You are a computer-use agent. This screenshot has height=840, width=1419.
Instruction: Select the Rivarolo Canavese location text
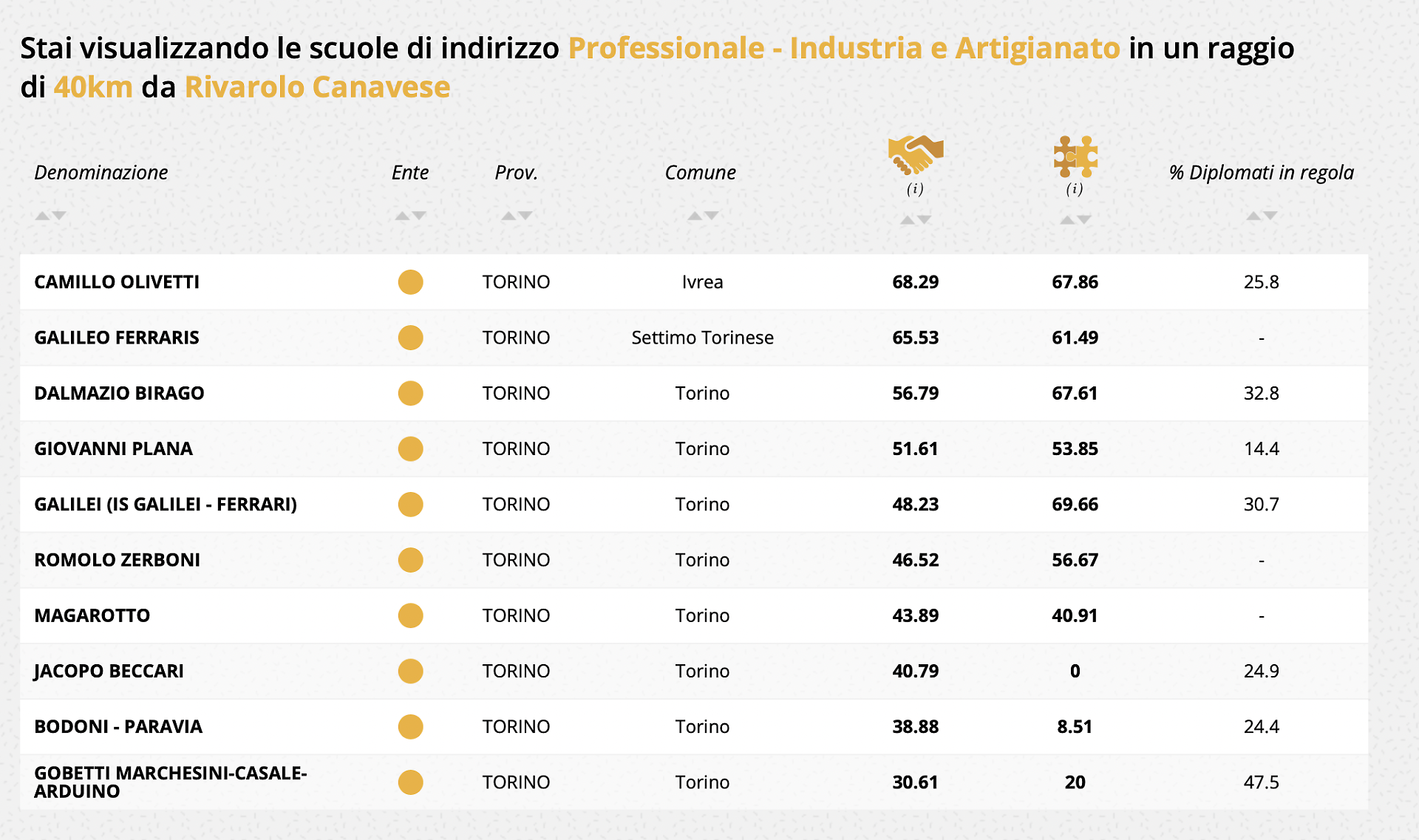click(x=317, y=87)
